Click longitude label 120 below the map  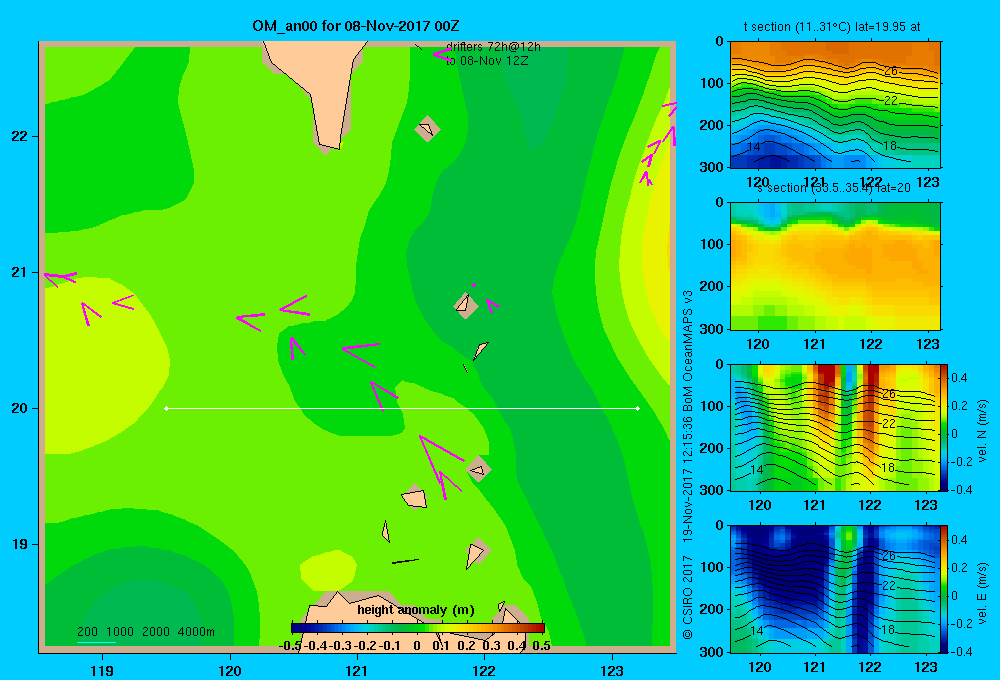[230, 670]
